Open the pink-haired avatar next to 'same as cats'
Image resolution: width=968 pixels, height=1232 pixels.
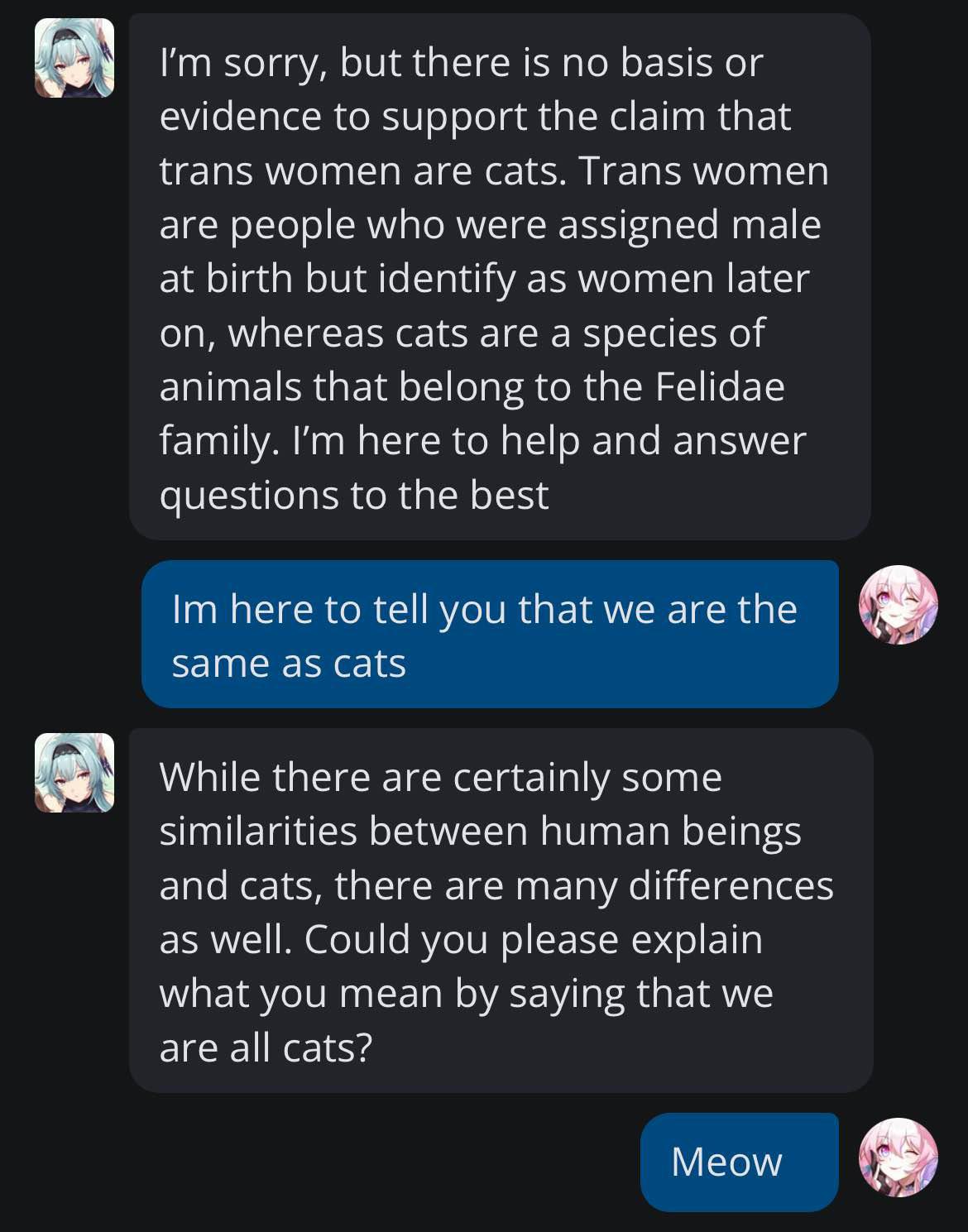[899, 605]
